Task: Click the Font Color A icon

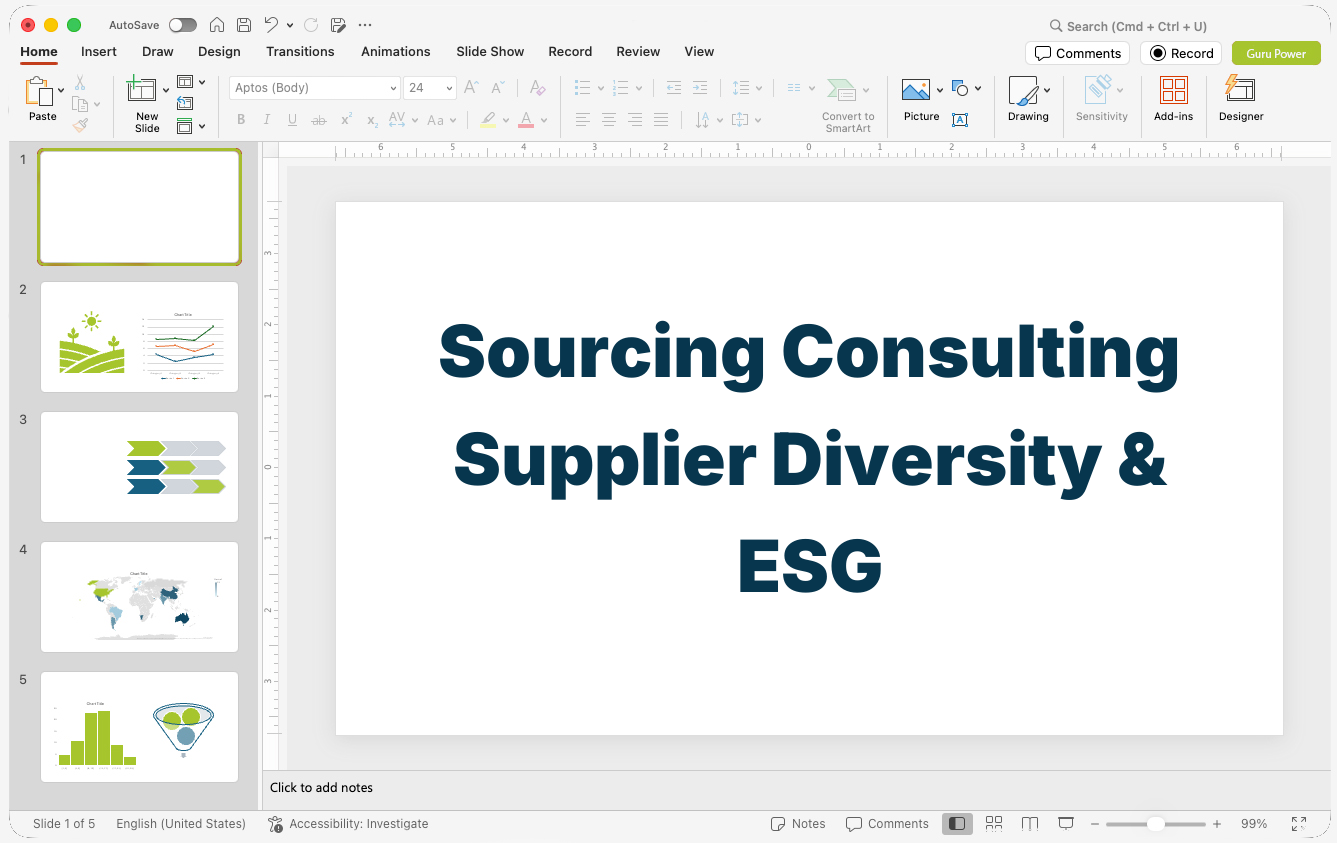Action: pyautogui.click(x=526, y=120)
